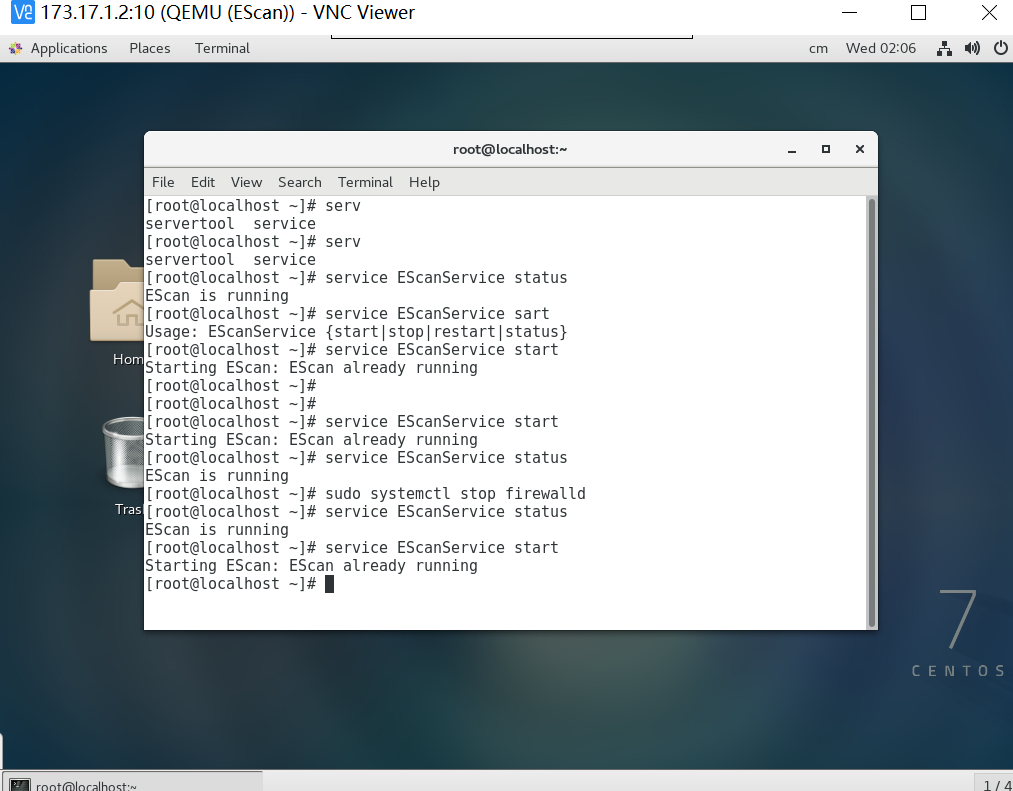
Task: Open the Terminal app menu in top panel
Action: [222, 48]
